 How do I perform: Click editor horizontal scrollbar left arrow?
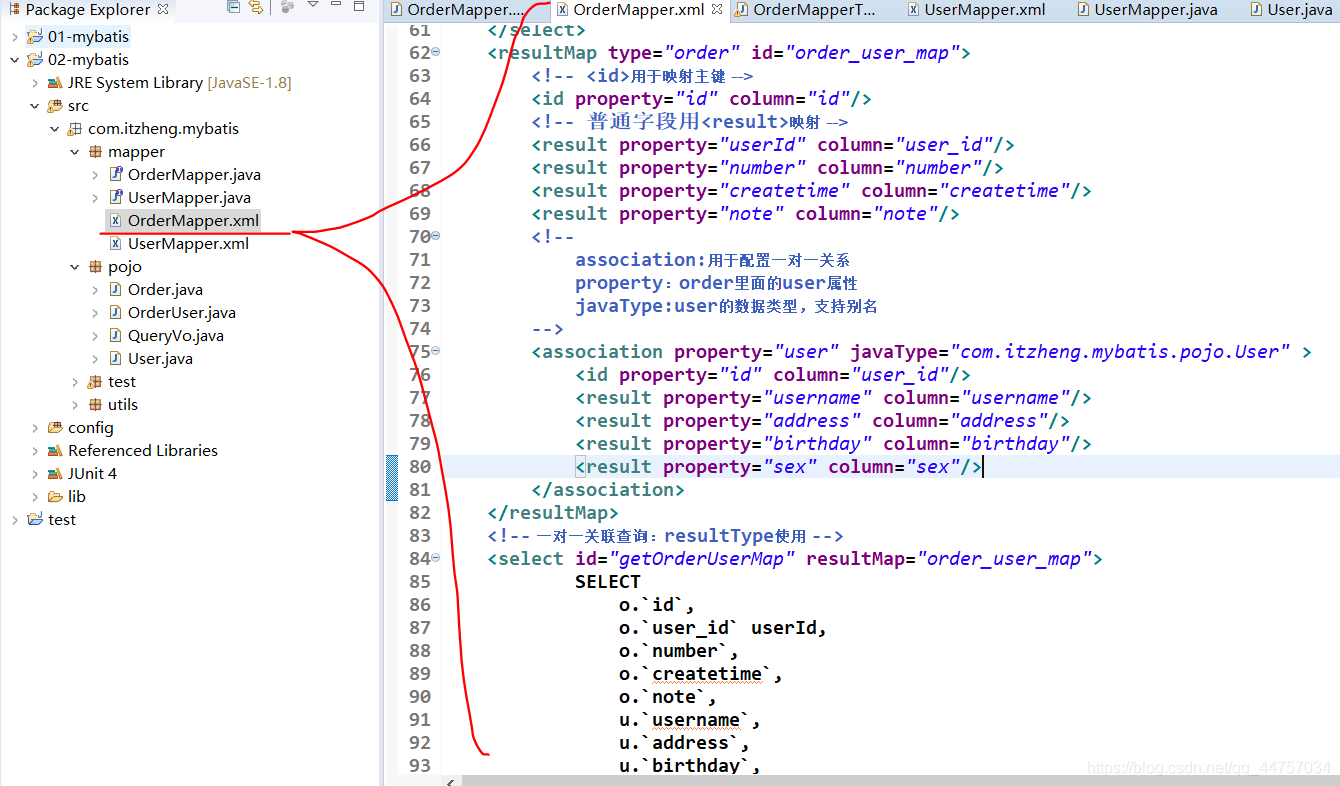(449, 781)
